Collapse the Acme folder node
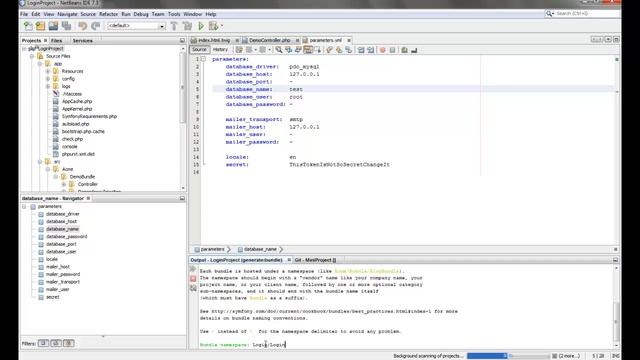This screenshot has width=640, height=360. click(48, 169)
